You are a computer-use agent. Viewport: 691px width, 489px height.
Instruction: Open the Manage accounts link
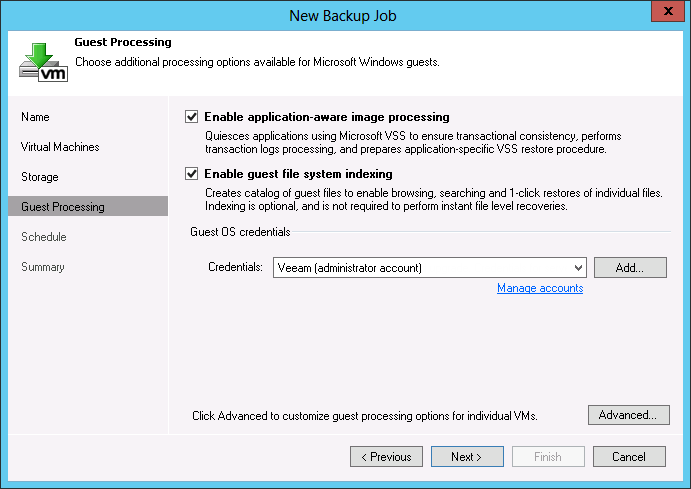pos(540,288)
